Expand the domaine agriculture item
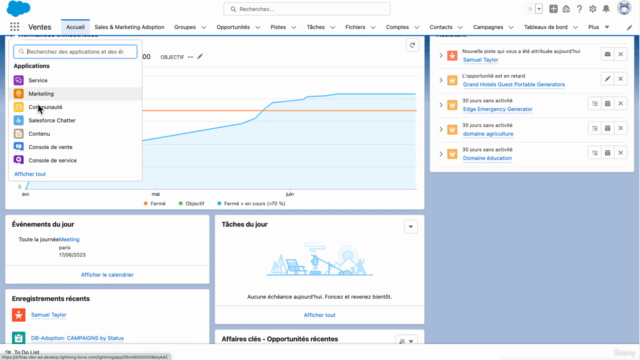Image resolution: width=640 pixels, height=360 pixels. 441,129
